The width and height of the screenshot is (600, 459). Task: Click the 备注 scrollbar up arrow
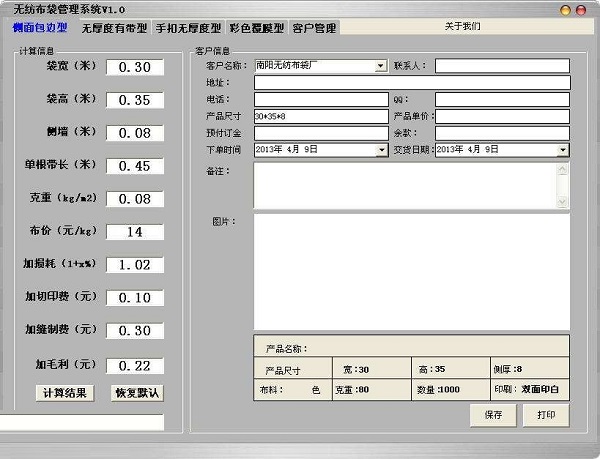click(562, 169)
